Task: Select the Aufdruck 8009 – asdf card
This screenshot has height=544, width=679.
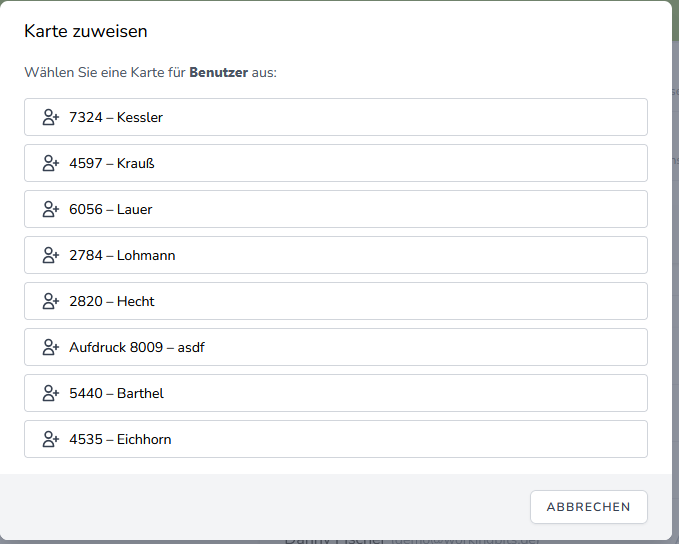Action: pos(336,347)
